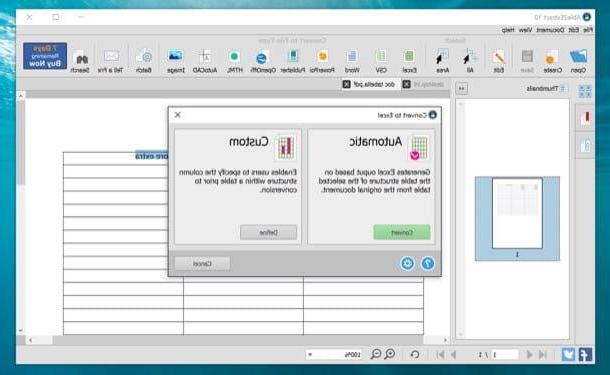Choose the Select Area tool
This screenshot has width=610, height=375.
pos(442,57)
